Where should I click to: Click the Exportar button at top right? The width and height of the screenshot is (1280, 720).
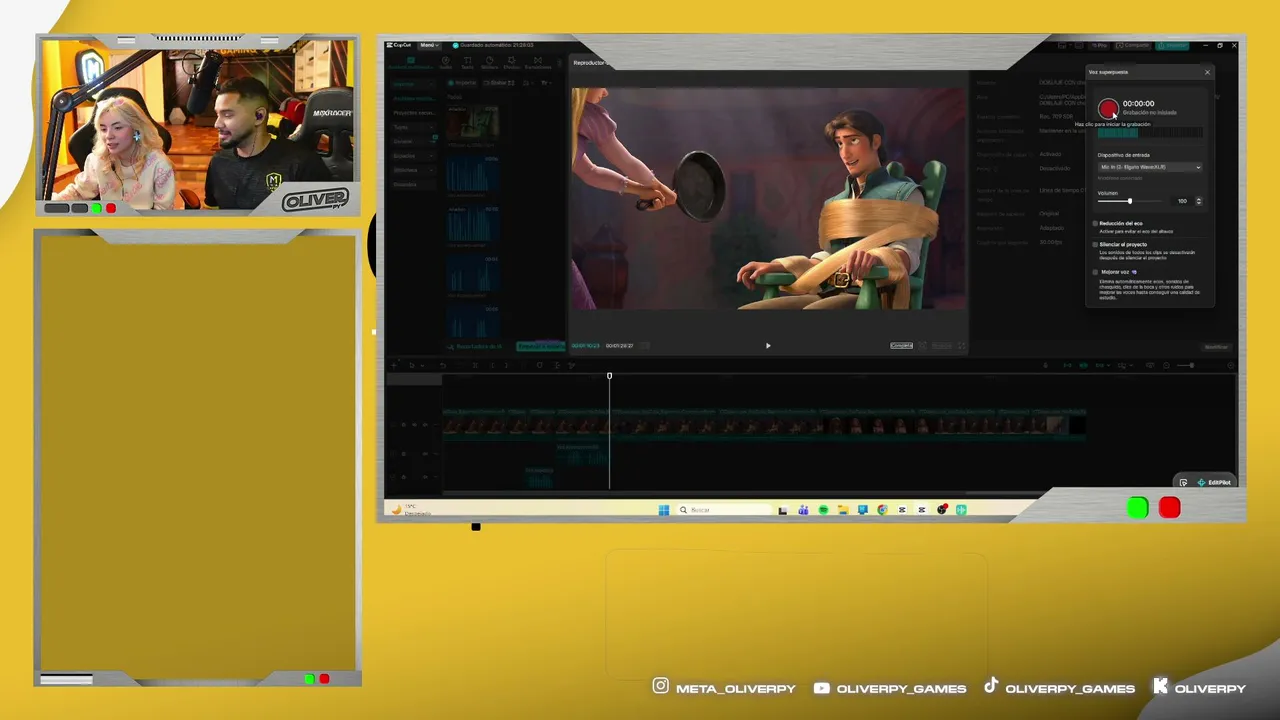pyautogui.click(x=1173, y=45)
